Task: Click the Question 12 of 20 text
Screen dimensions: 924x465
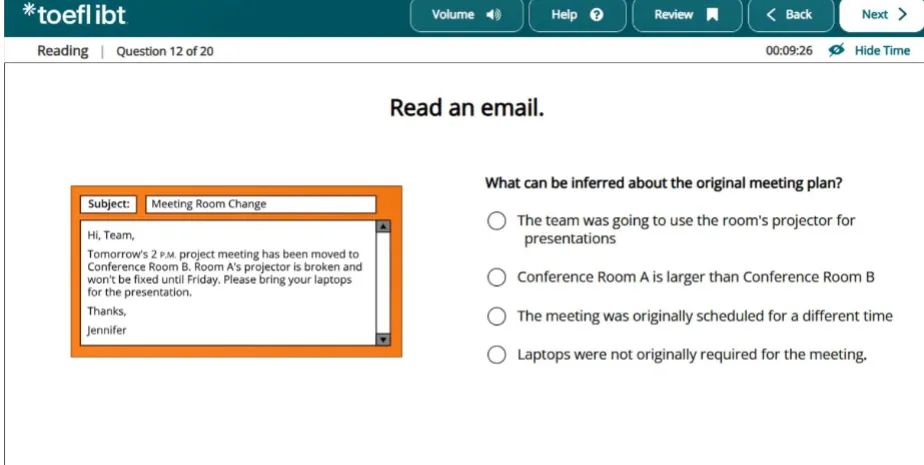Action: [x=164, y=51]
